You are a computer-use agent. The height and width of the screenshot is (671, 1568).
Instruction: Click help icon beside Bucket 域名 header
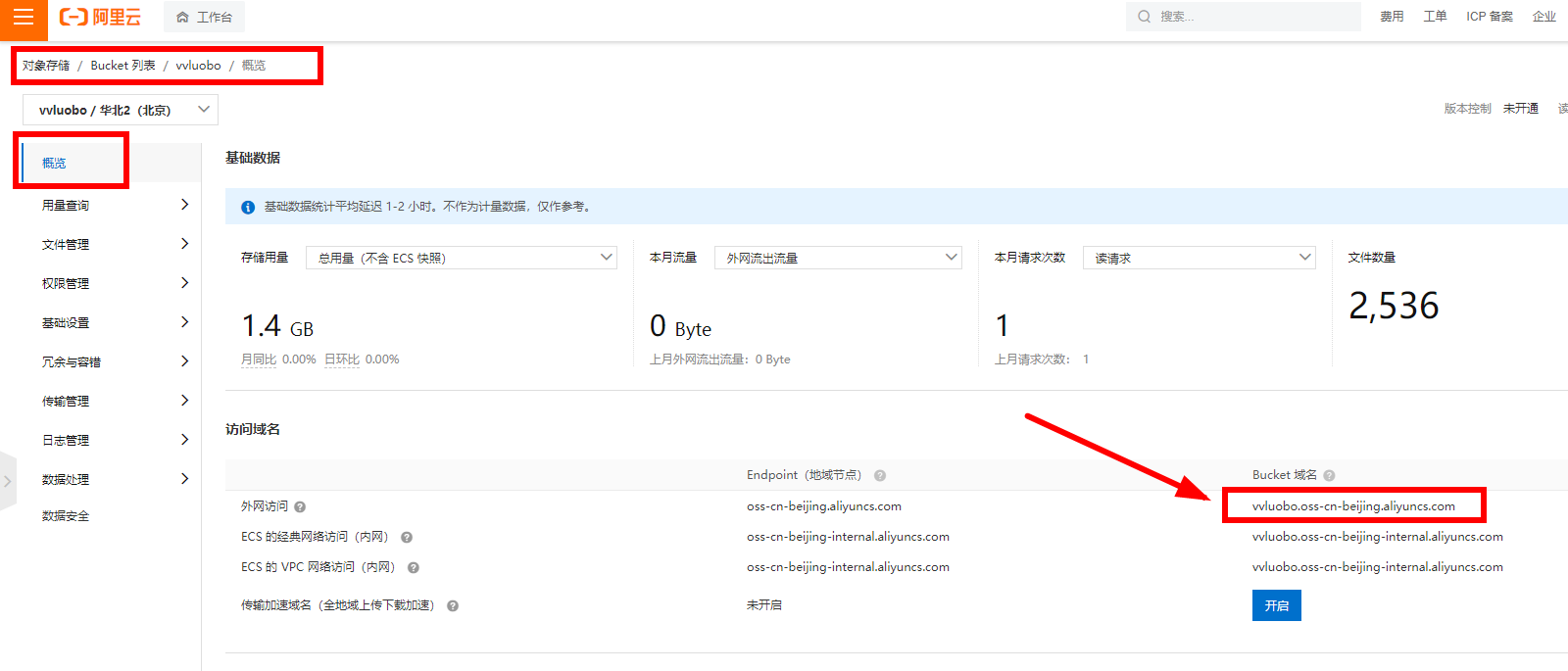click(1329, 475)
